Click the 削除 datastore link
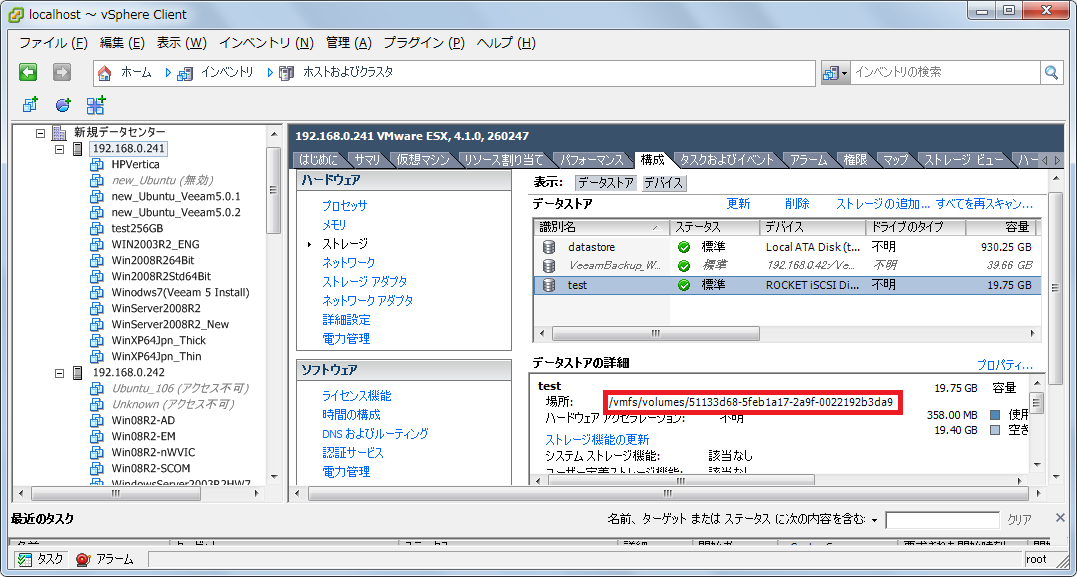Viewport: 1077px width, 577px height. (797, 204)
